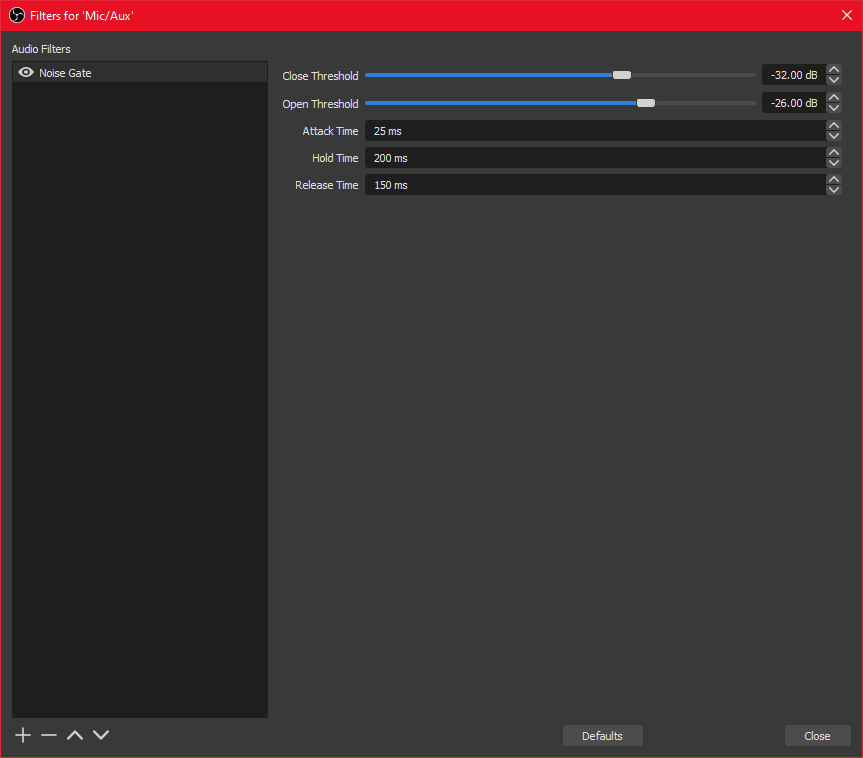The image size is (863, 758).
Task: Click the Hold Time 200 ms field
Action: point(596,158)
